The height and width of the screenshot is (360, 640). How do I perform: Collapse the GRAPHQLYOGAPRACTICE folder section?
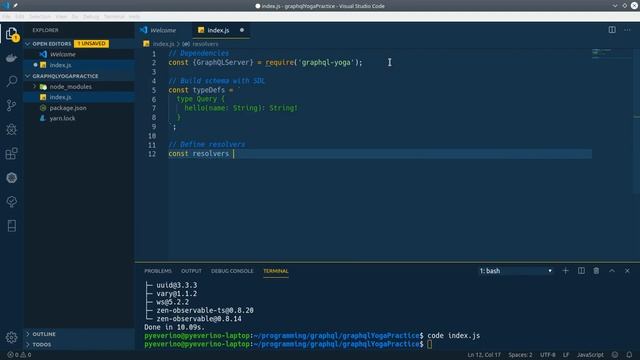click(x=28, y=76)
